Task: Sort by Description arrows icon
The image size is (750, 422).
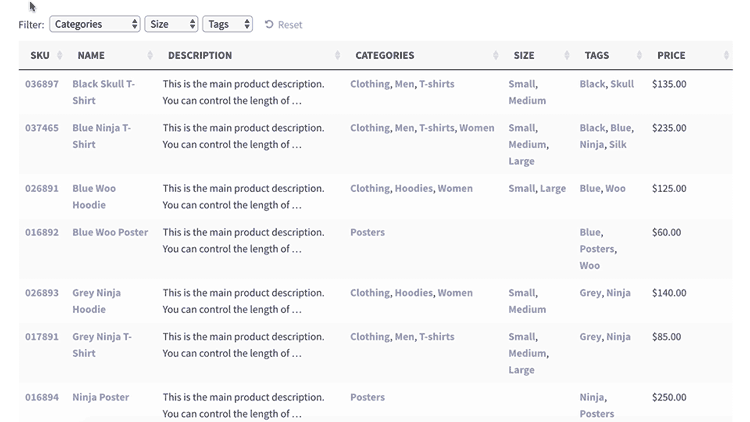Action: coord(337,56)
